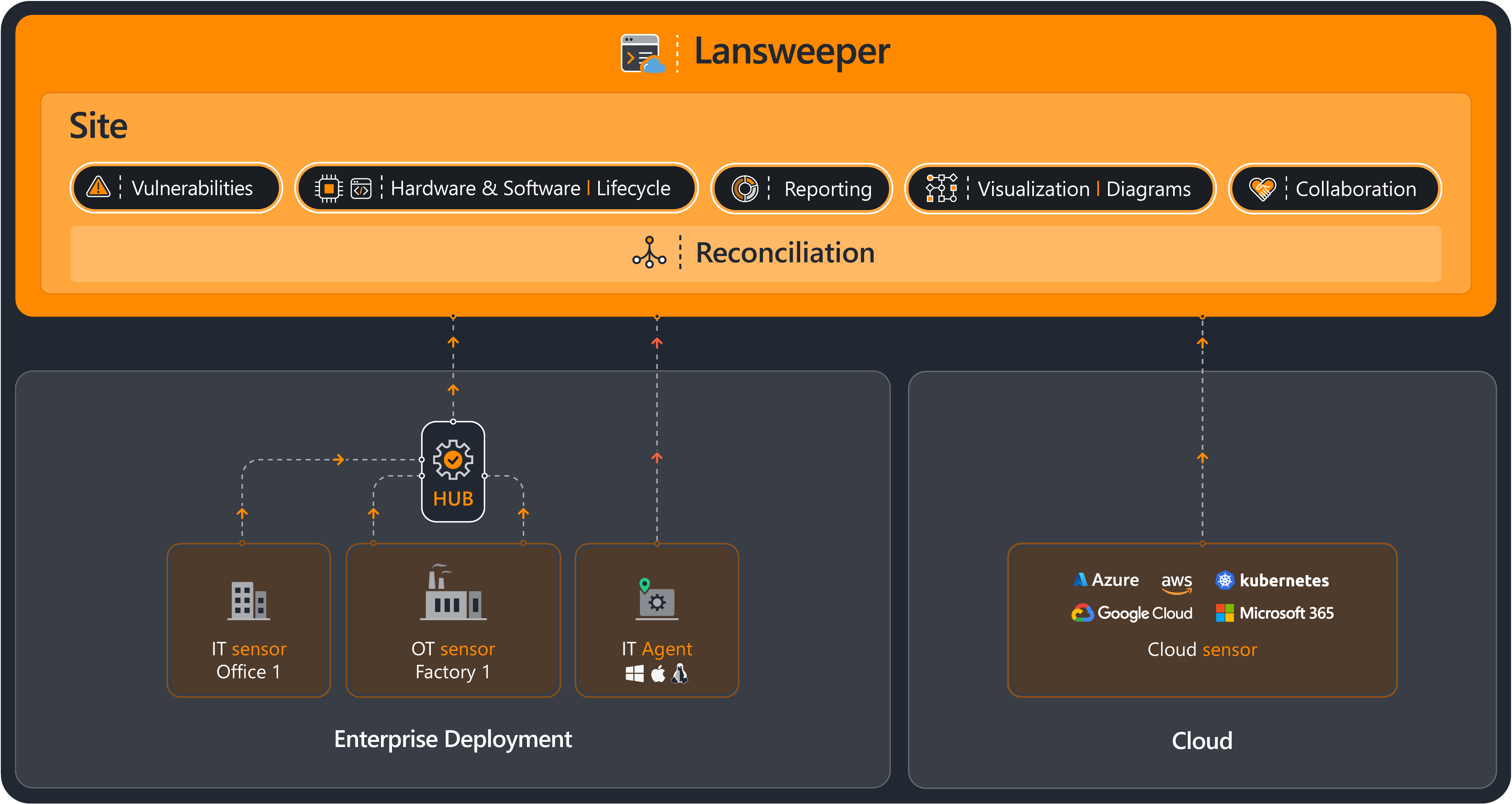Image resolution: width=1512 pixels, height=804 pixels.
Task: Open the Reporting pill
Action: pyautogui.click(x=801, y=189)
